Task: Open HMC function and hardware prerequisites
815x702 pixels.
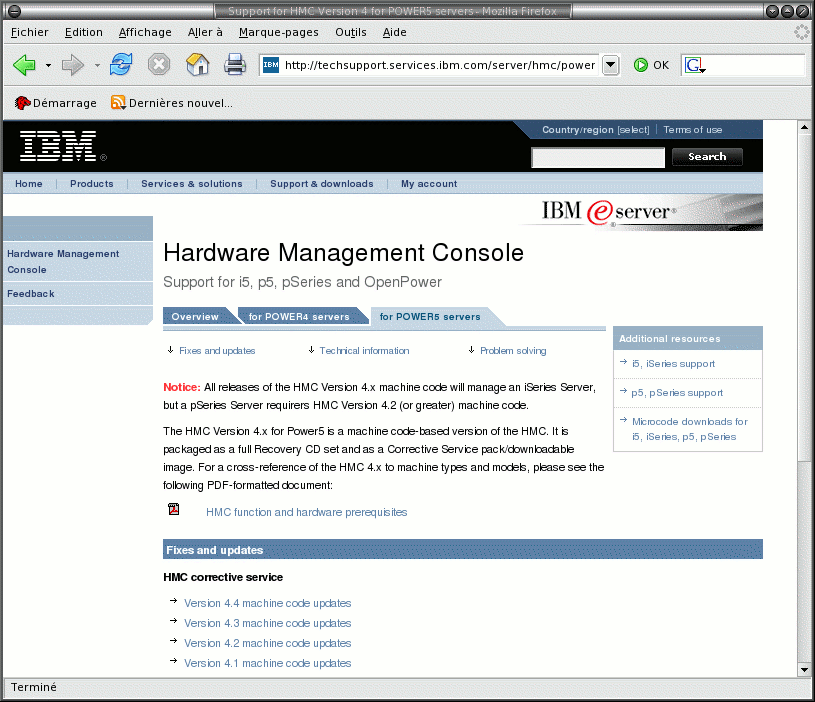Action: tap(307, 512)
